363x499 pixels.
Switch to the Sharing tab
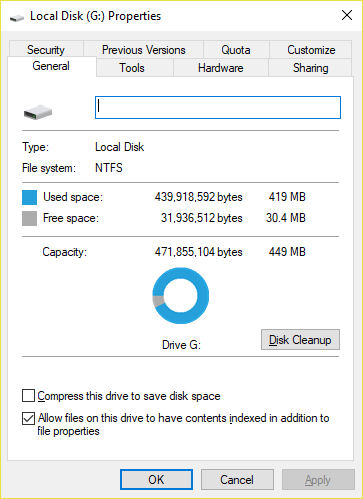coord(310,68)
